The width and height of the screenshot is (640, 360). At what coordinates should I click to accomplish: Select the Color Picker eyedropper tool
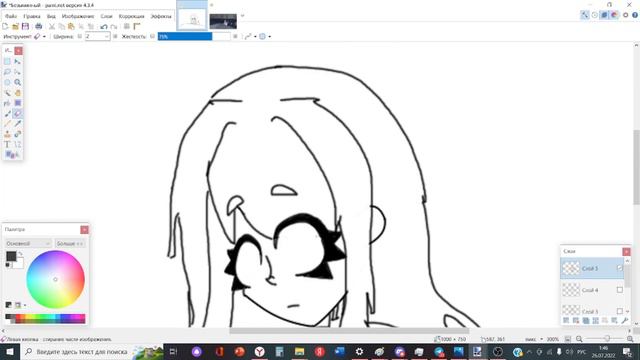coord(18,124)
